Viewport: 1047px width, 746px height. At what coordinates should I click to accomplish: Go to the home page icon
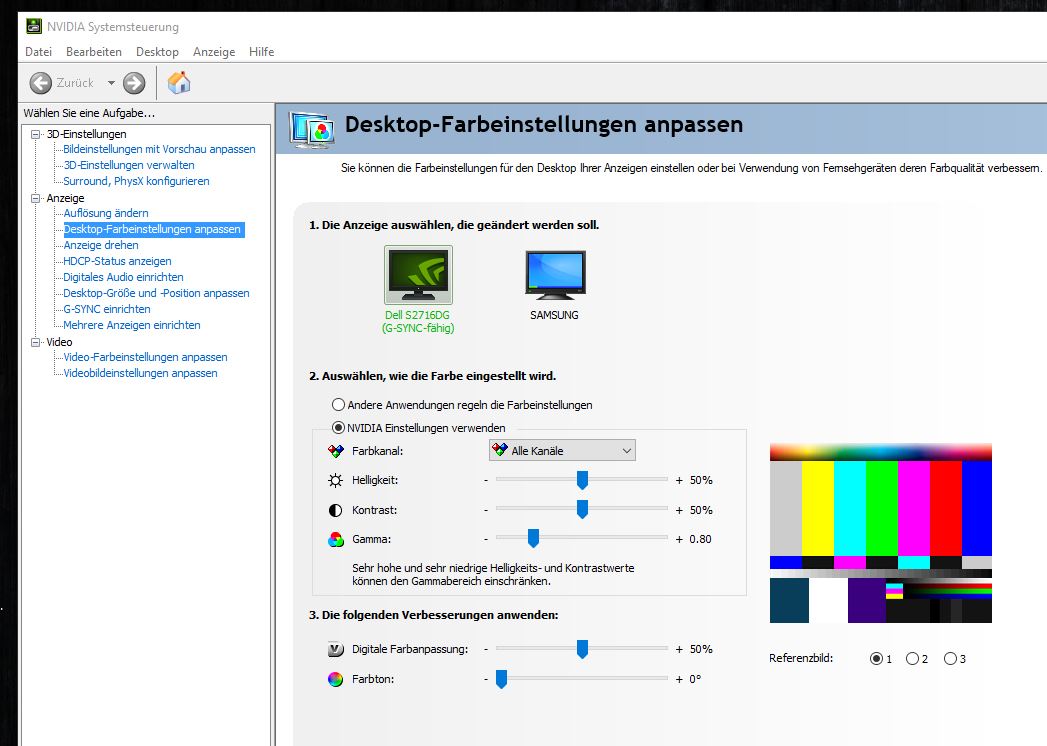(179, 83)
